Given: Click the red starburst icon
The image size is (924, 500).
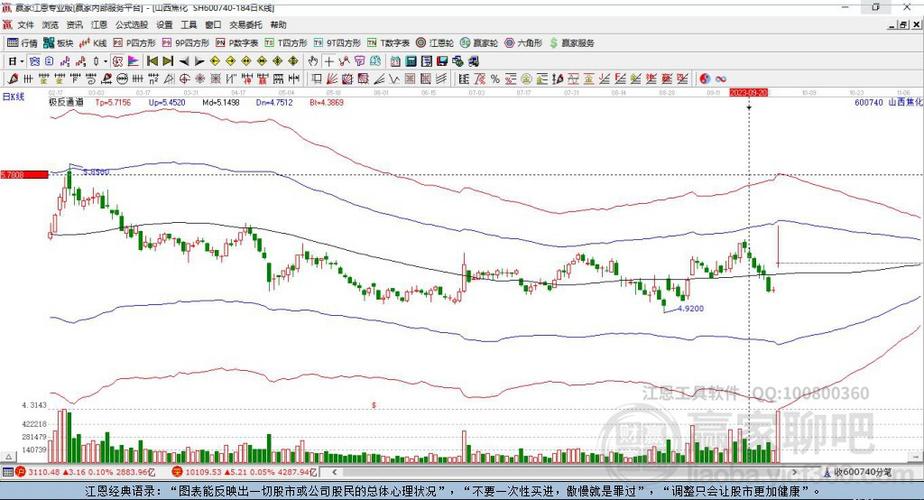Looking at the screenshot, I should (200, 78).
